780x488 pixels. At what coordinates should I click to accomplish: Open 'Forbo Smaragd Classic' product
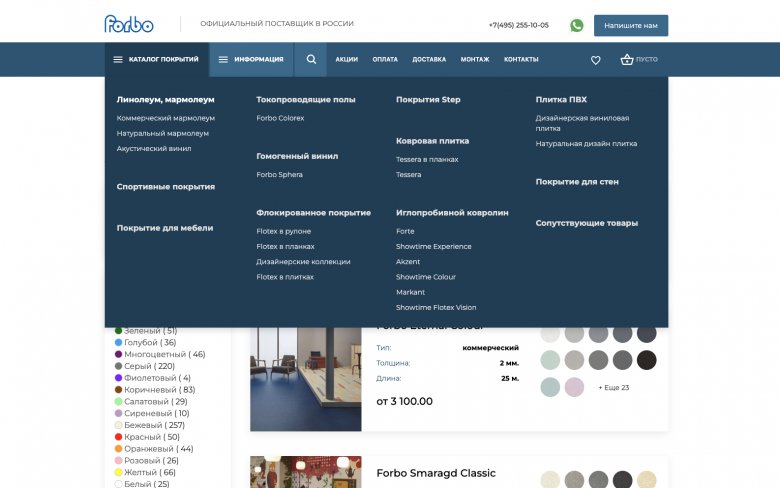[x=436, y=473]
